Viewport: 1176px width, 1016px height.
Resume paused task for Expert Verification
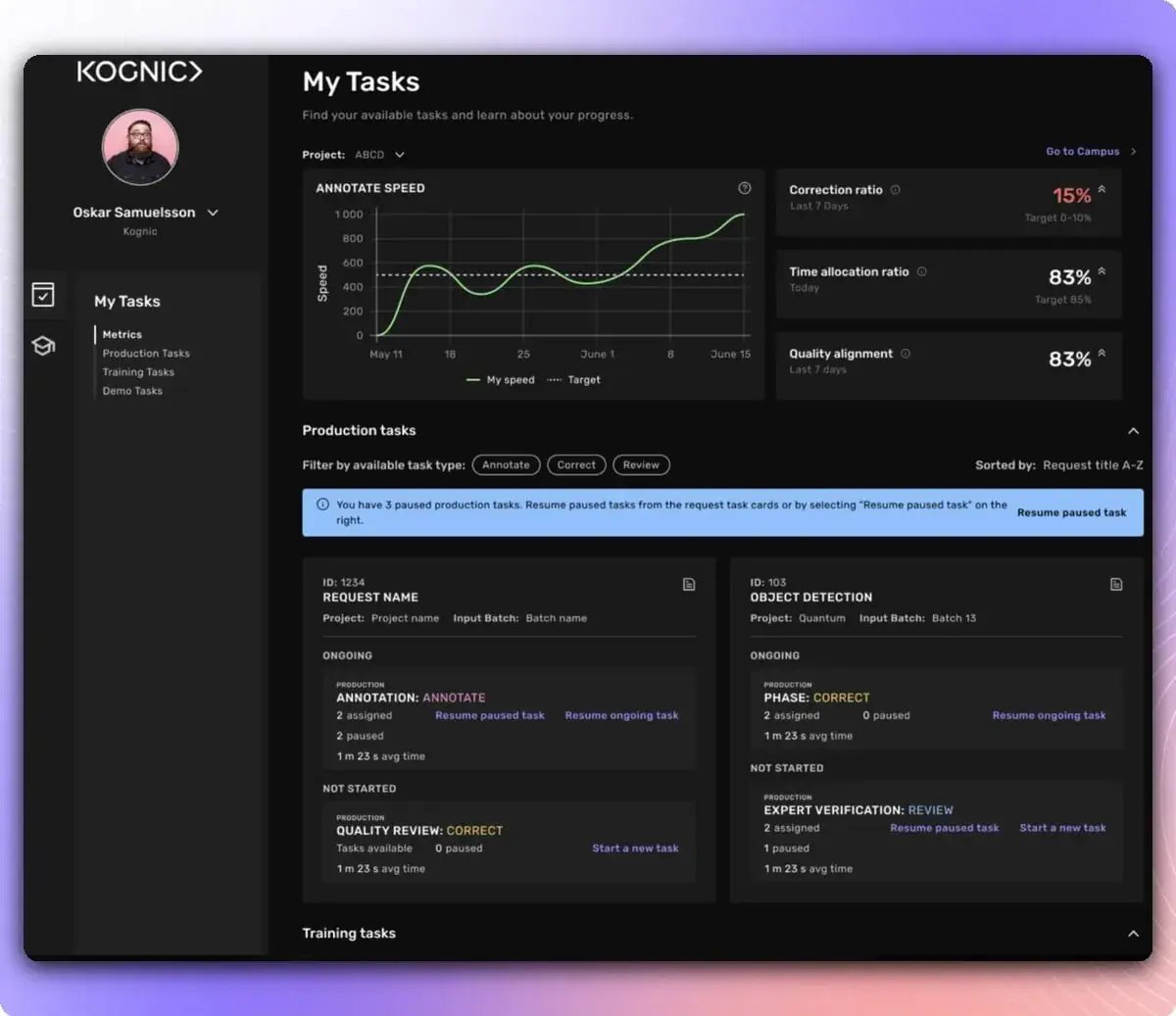point(945,828)
